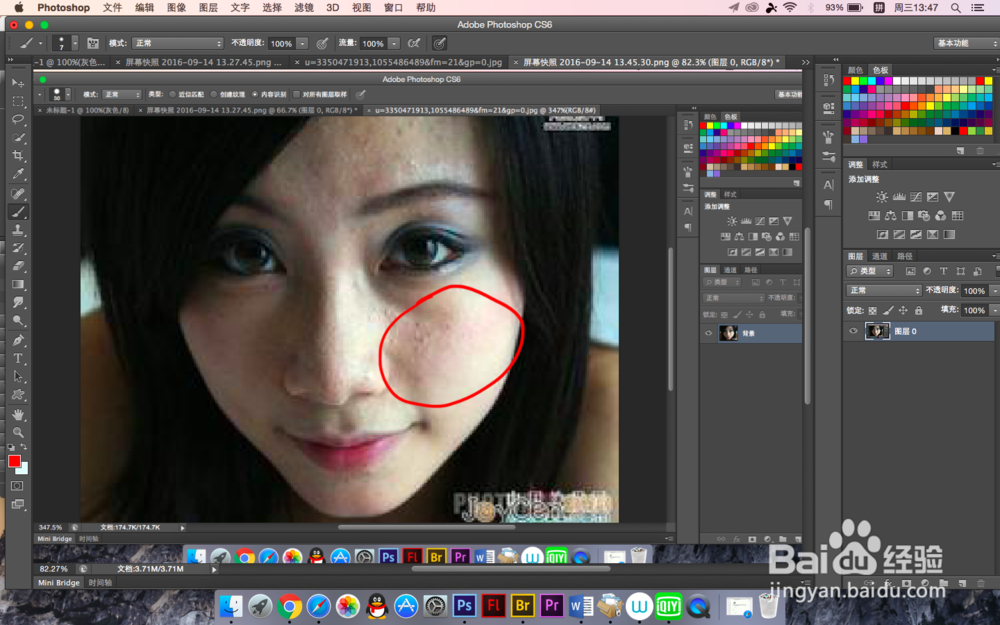
Task: Open the 不透明度 dropdown arrow in options bar
Action: (x=302, y=43)
